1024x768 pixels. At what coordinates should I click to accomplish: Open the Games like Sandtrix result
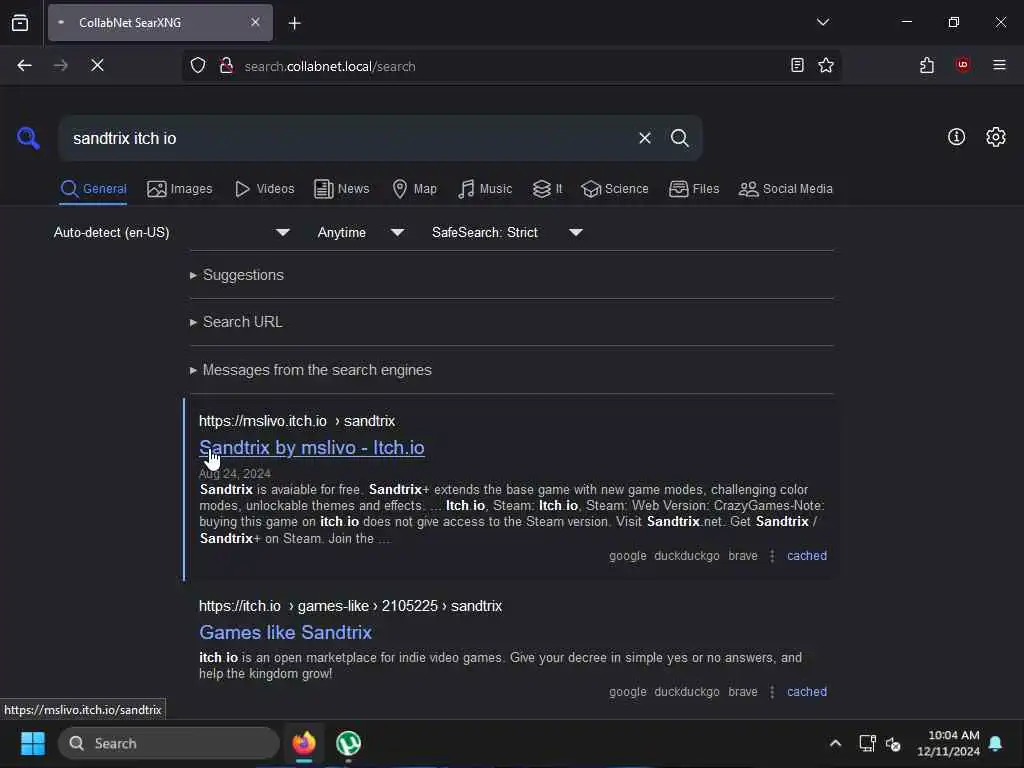coord(285,632)
